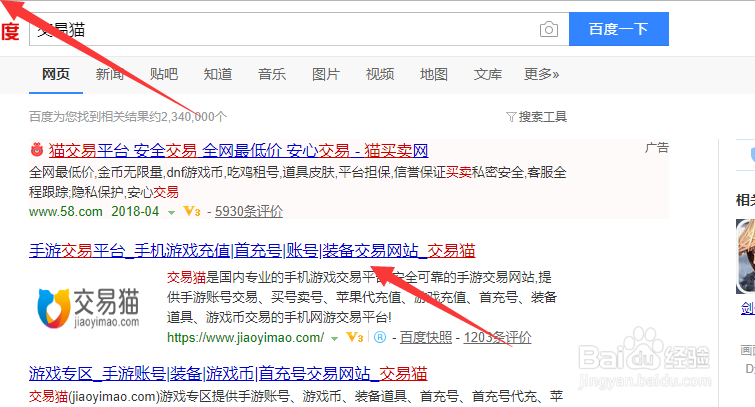
Task: Click the result count text 2,340,000个
Action: click(194, 117)
